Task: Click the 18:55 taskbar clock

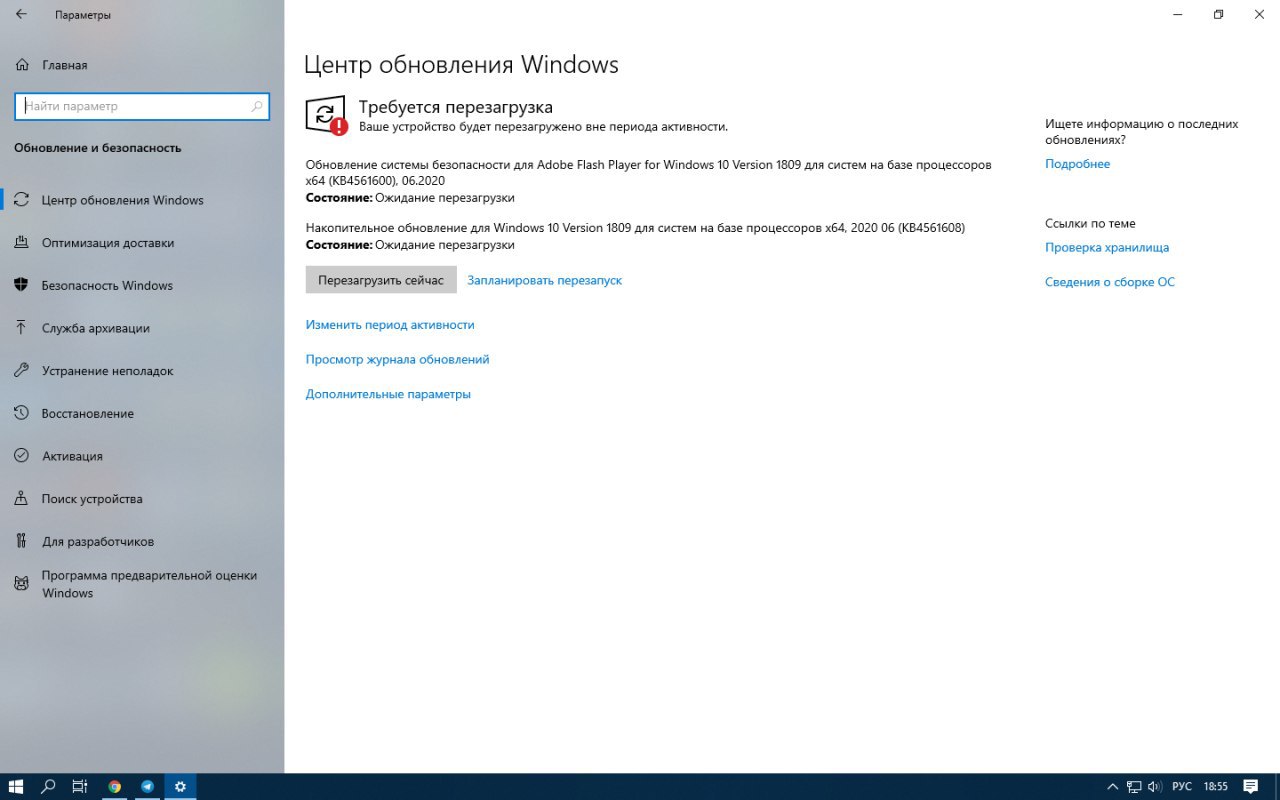Action: pyautogui.click(x=1216, y=787)
